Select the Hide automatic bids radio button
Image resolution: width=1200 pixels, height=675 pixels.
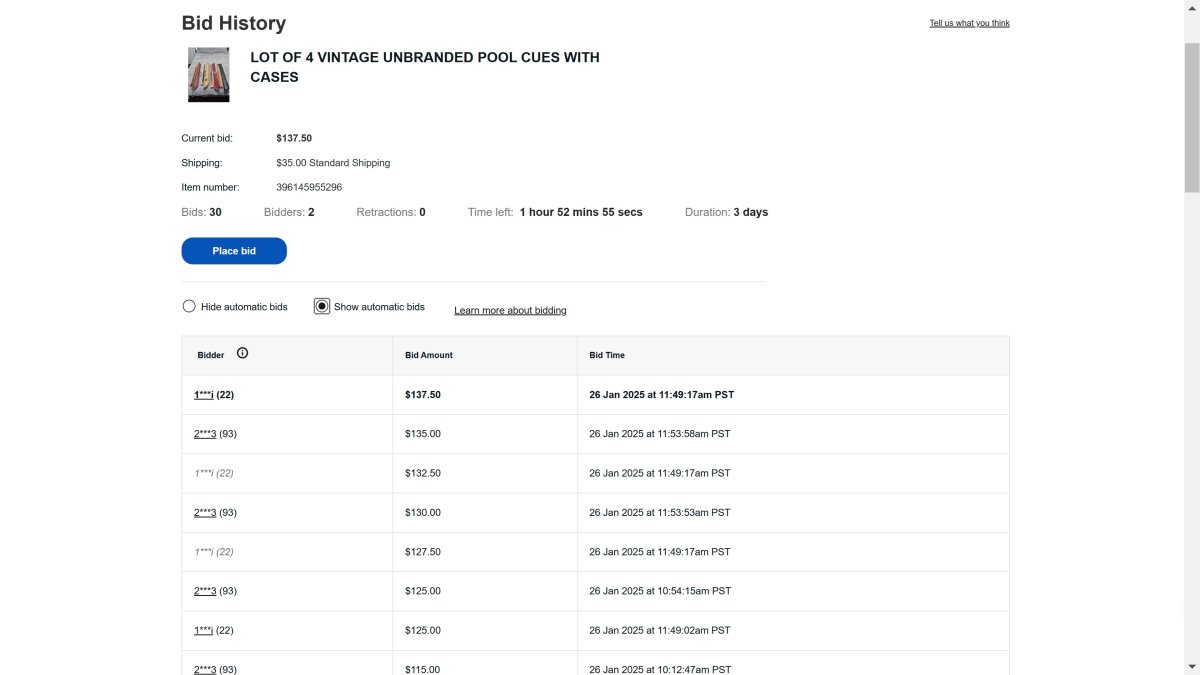coord(189,307)
